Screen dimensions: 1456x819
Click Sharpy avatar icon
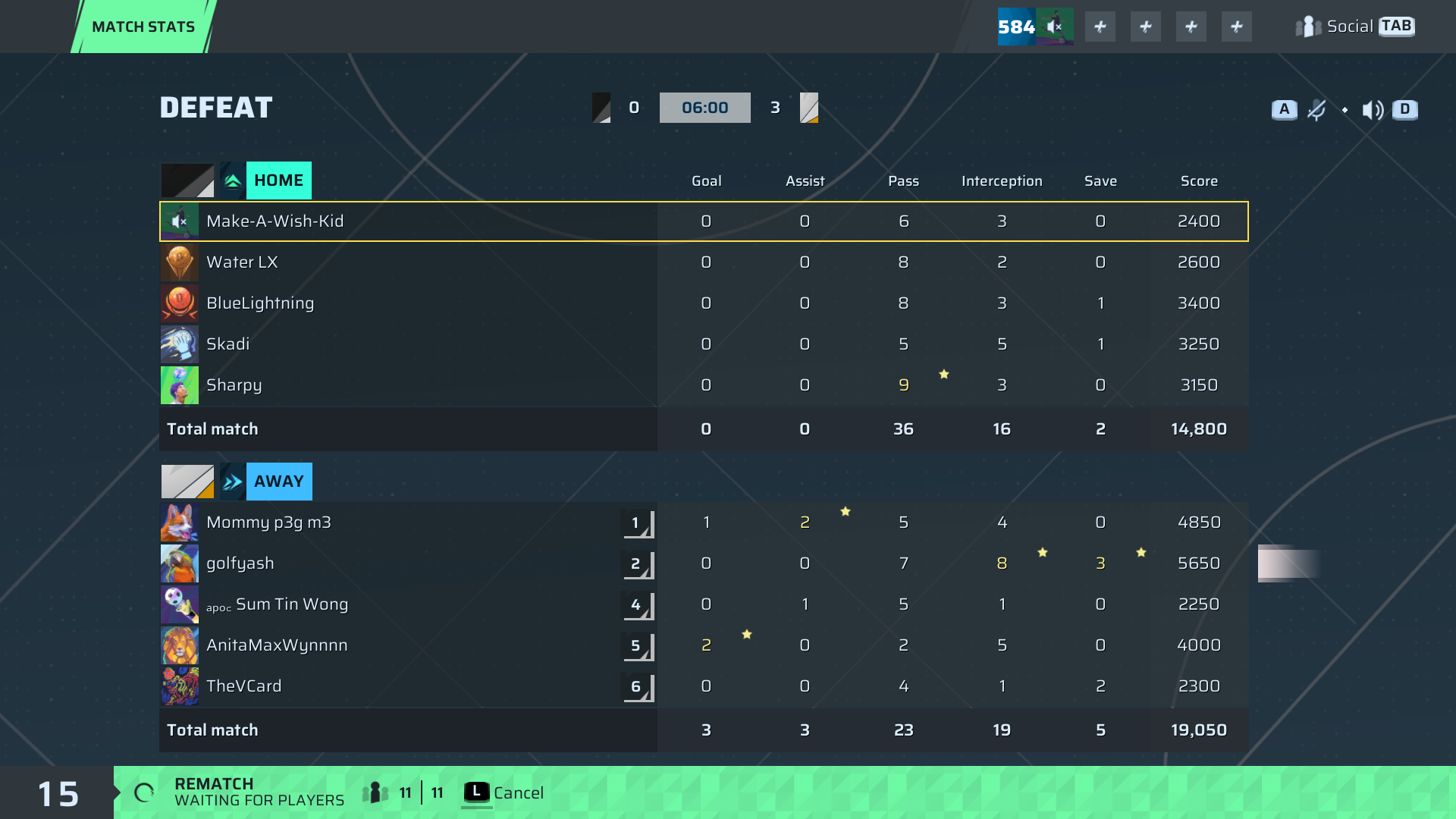click(180, 385)
